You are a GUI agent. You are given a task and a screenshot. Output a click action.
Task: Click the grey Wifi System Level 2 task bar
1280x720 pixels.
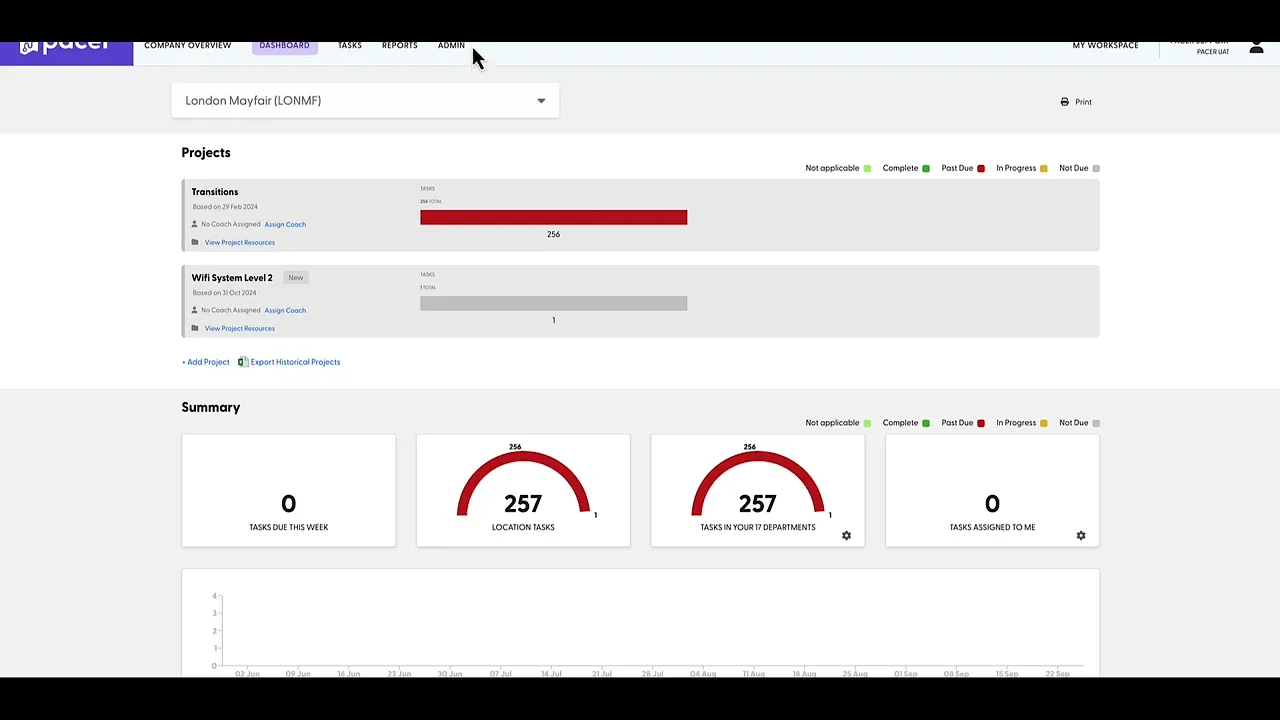(553, 303)
